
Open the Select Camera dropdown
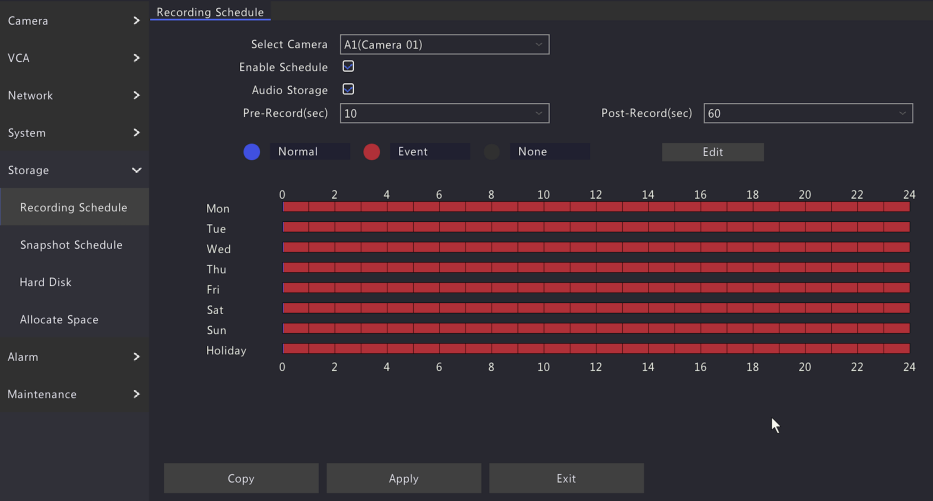pos(444,45)
